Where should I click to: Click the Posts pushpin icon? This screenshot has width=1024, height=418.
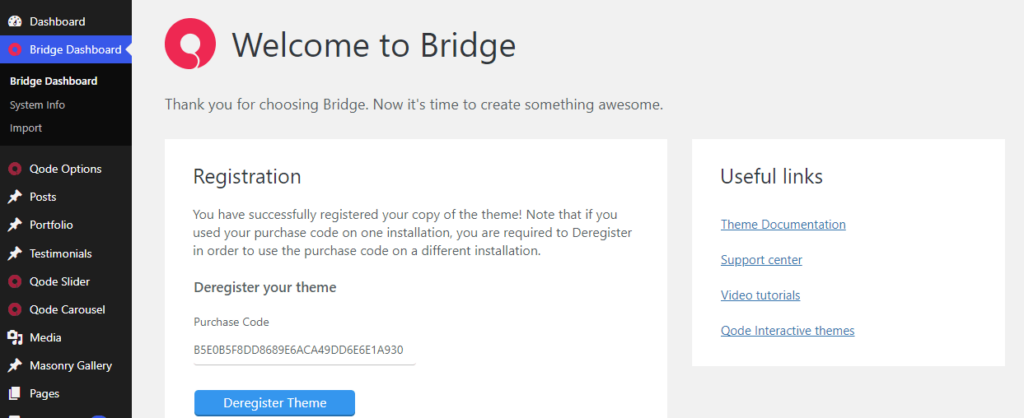(14, 197)
